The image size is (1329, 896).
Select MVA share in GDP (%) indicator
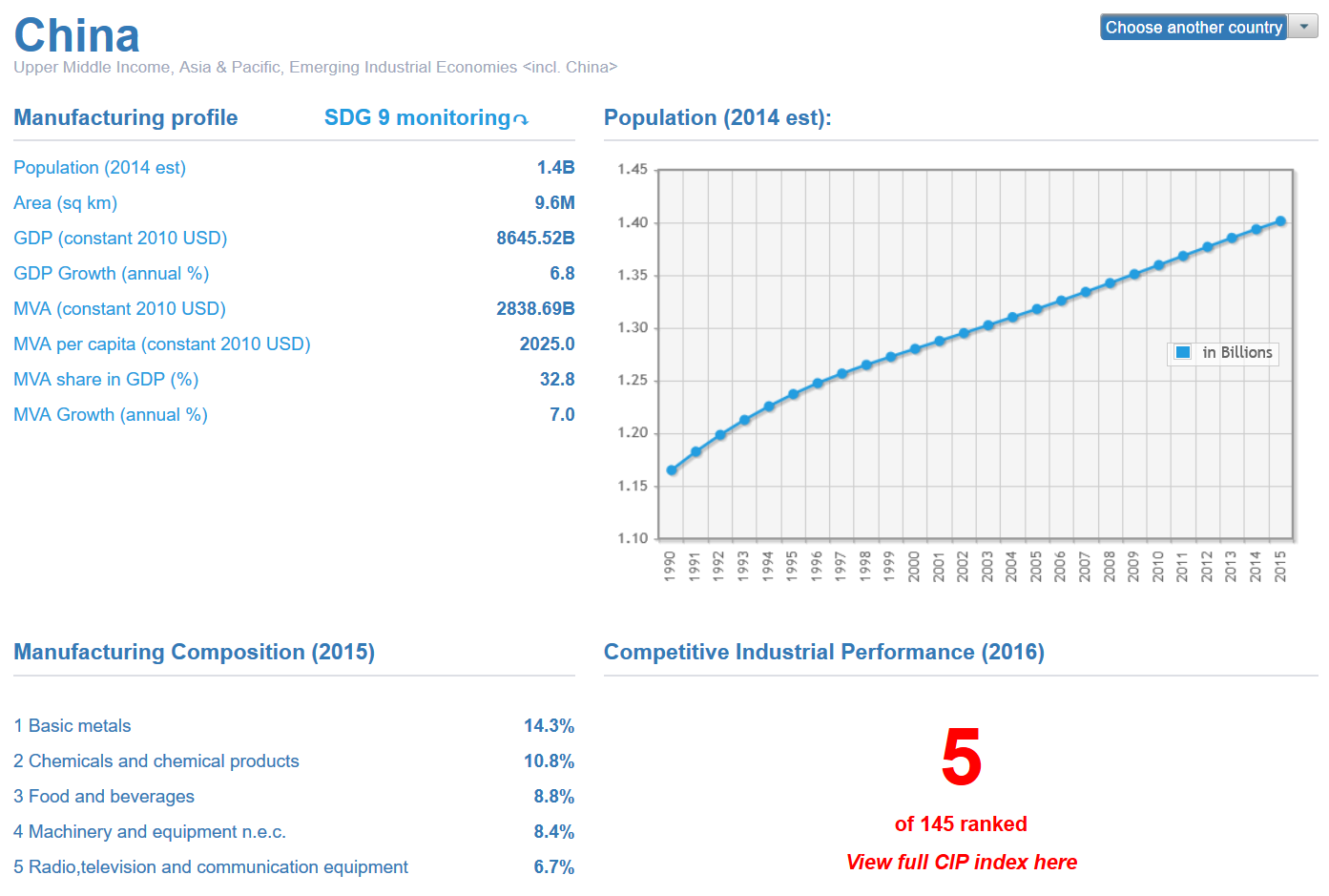[106, 380]
